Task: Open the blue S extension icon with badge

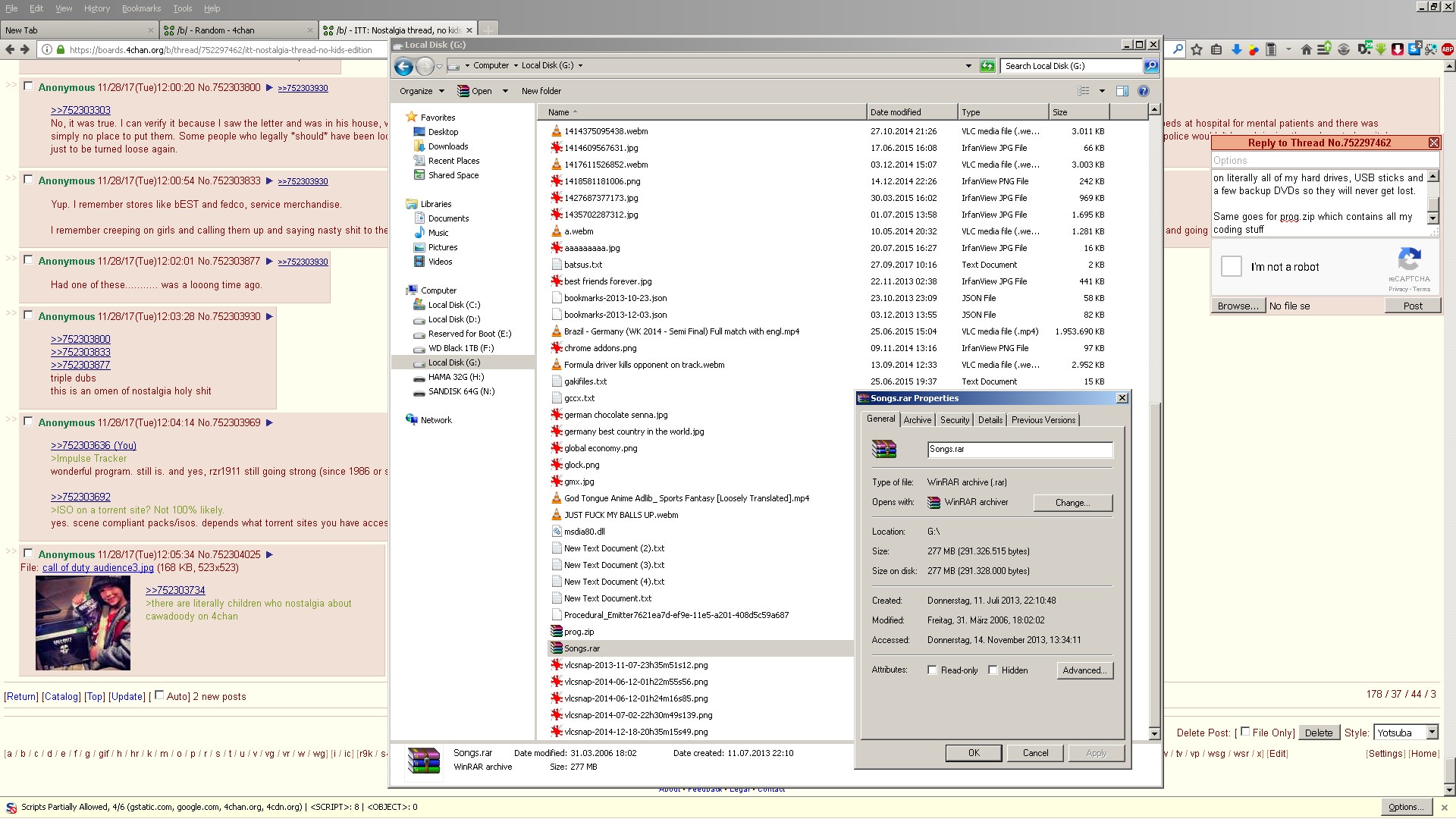Action: (1414, 49)
